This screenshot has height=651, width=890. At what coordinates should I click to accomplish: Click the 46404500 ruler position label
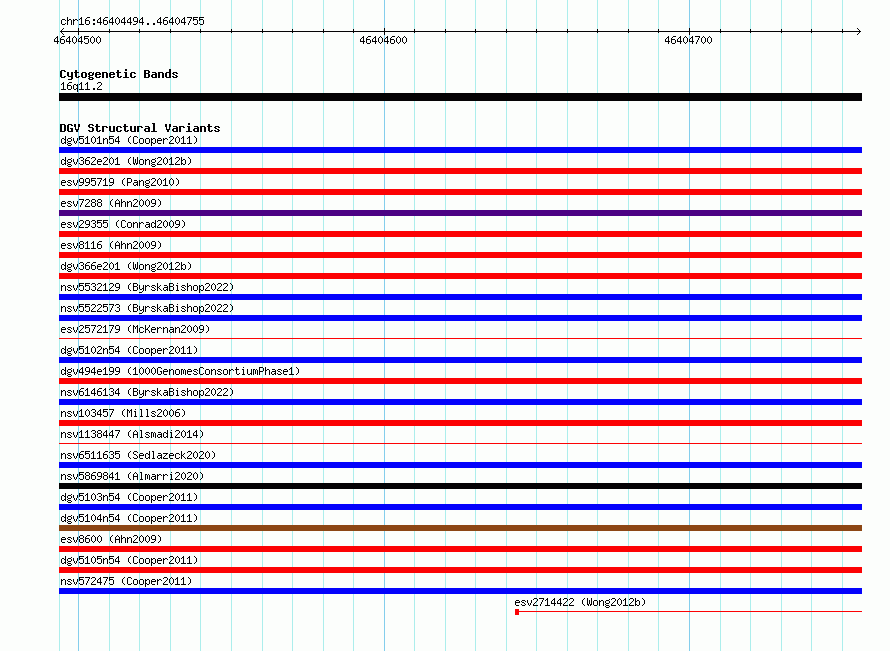pos(77,40)
